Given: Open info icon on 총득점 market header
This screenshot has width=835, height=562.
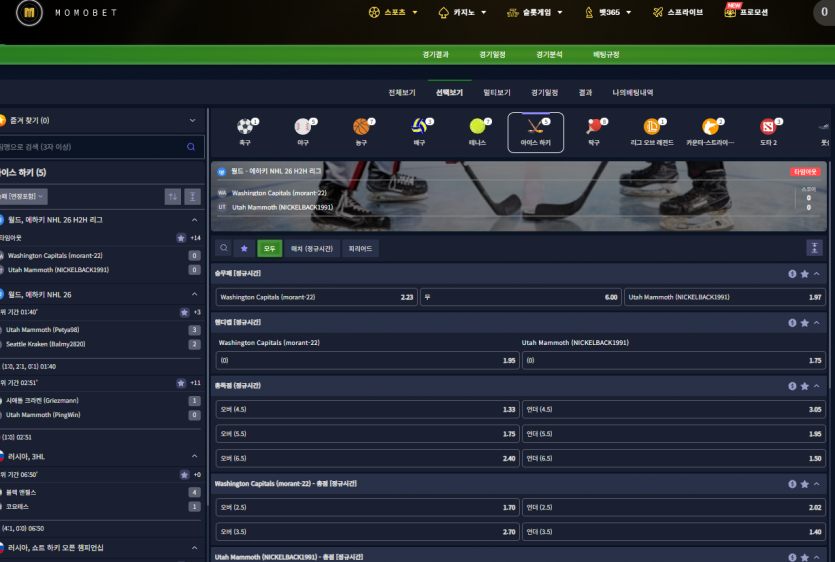Looking at the screenshot, I should [x=792, y=386].
